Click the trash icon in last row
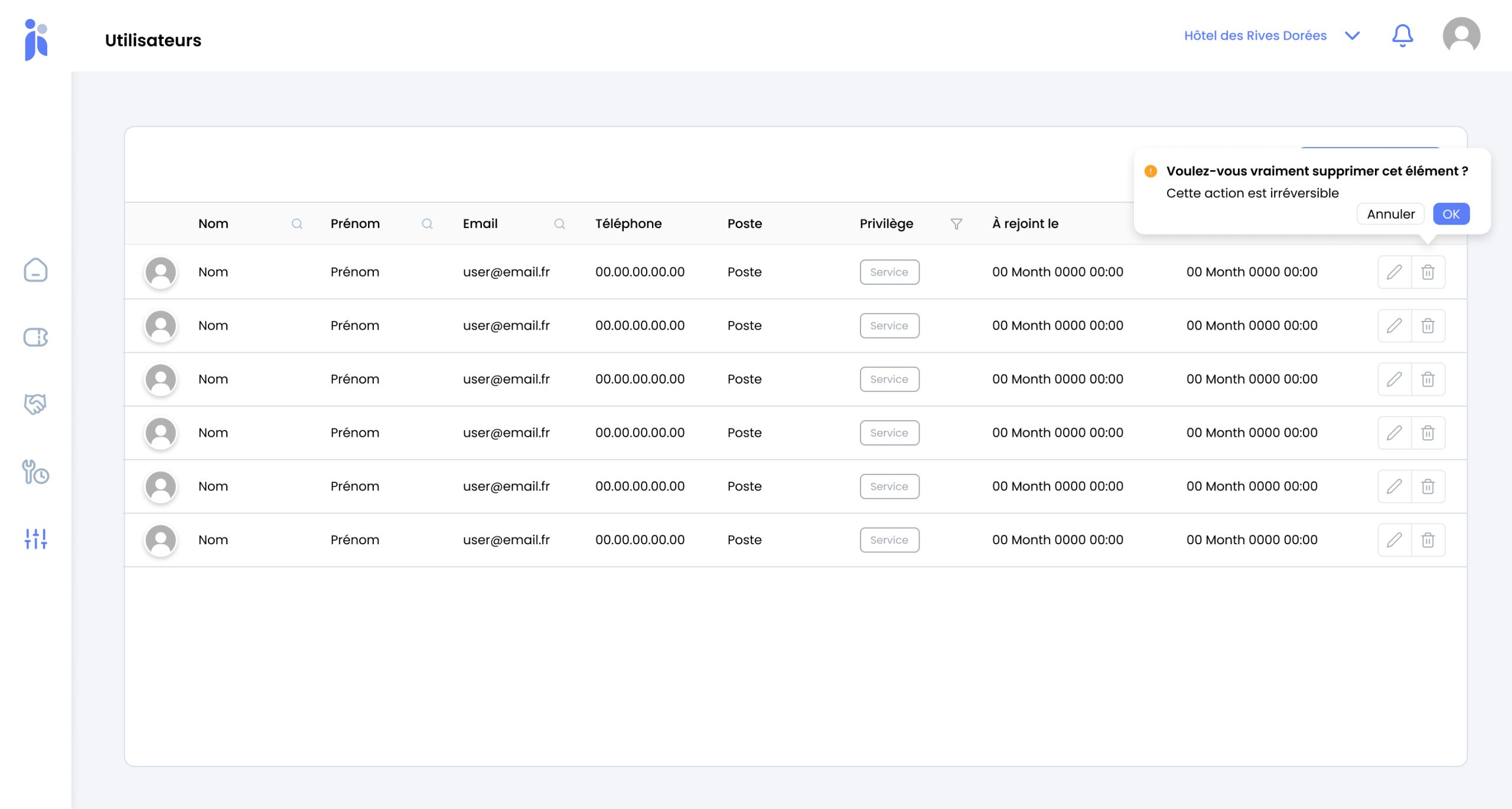Image resolution: width=1512 pixels, height=809 pixels. [1428, 540]
